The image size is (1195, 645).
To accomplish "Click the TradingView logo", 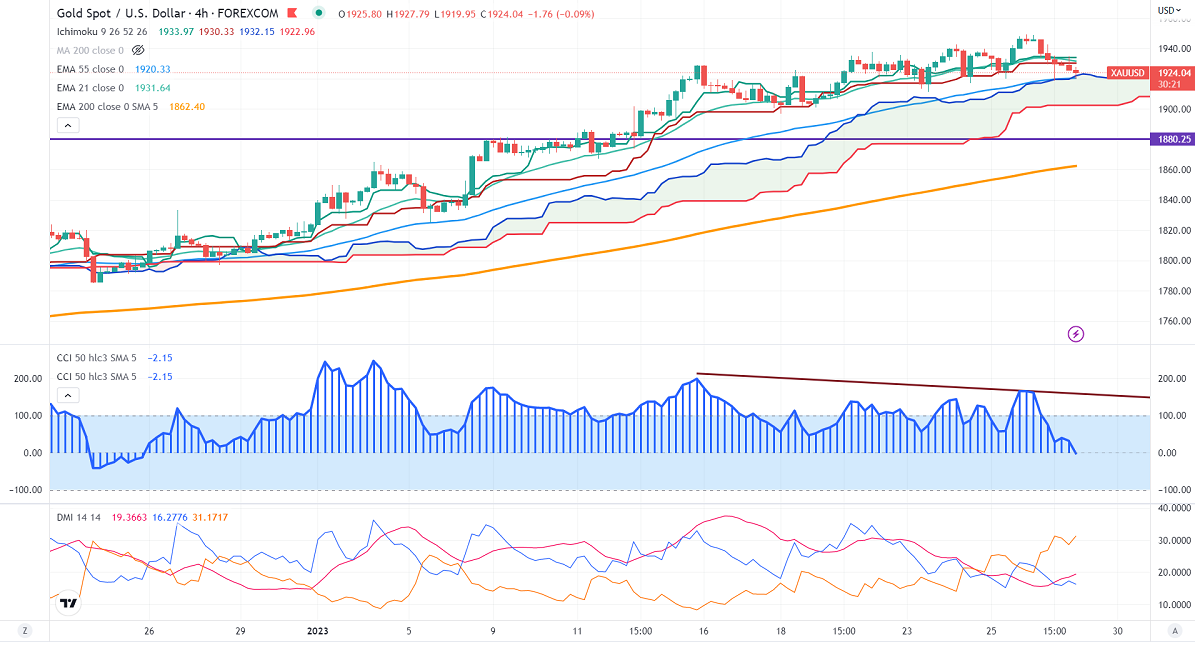I will [x=68, y=603].
